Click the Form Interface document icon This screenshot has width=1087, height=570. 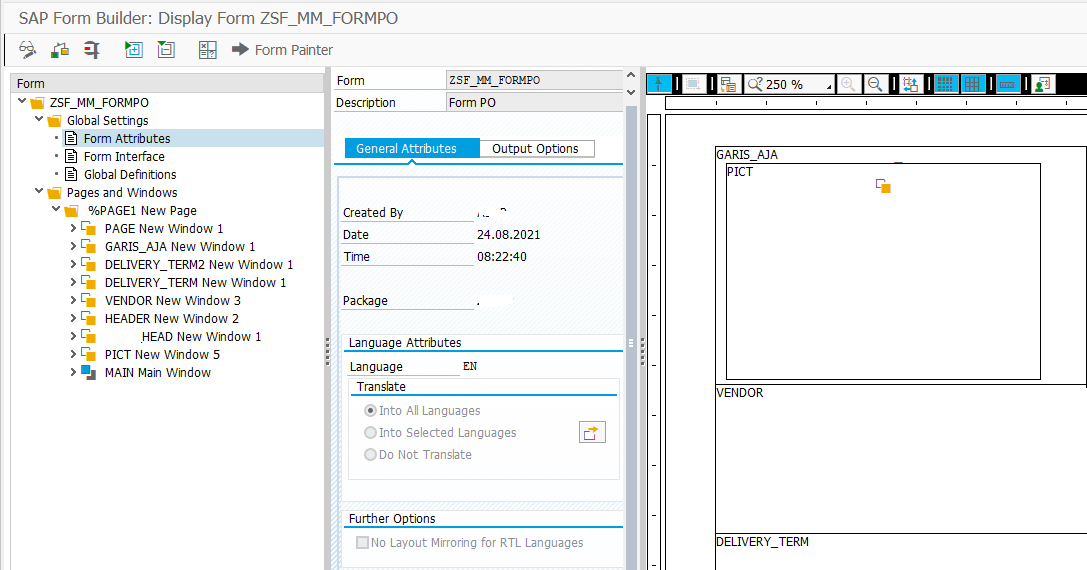pos(71,156)
